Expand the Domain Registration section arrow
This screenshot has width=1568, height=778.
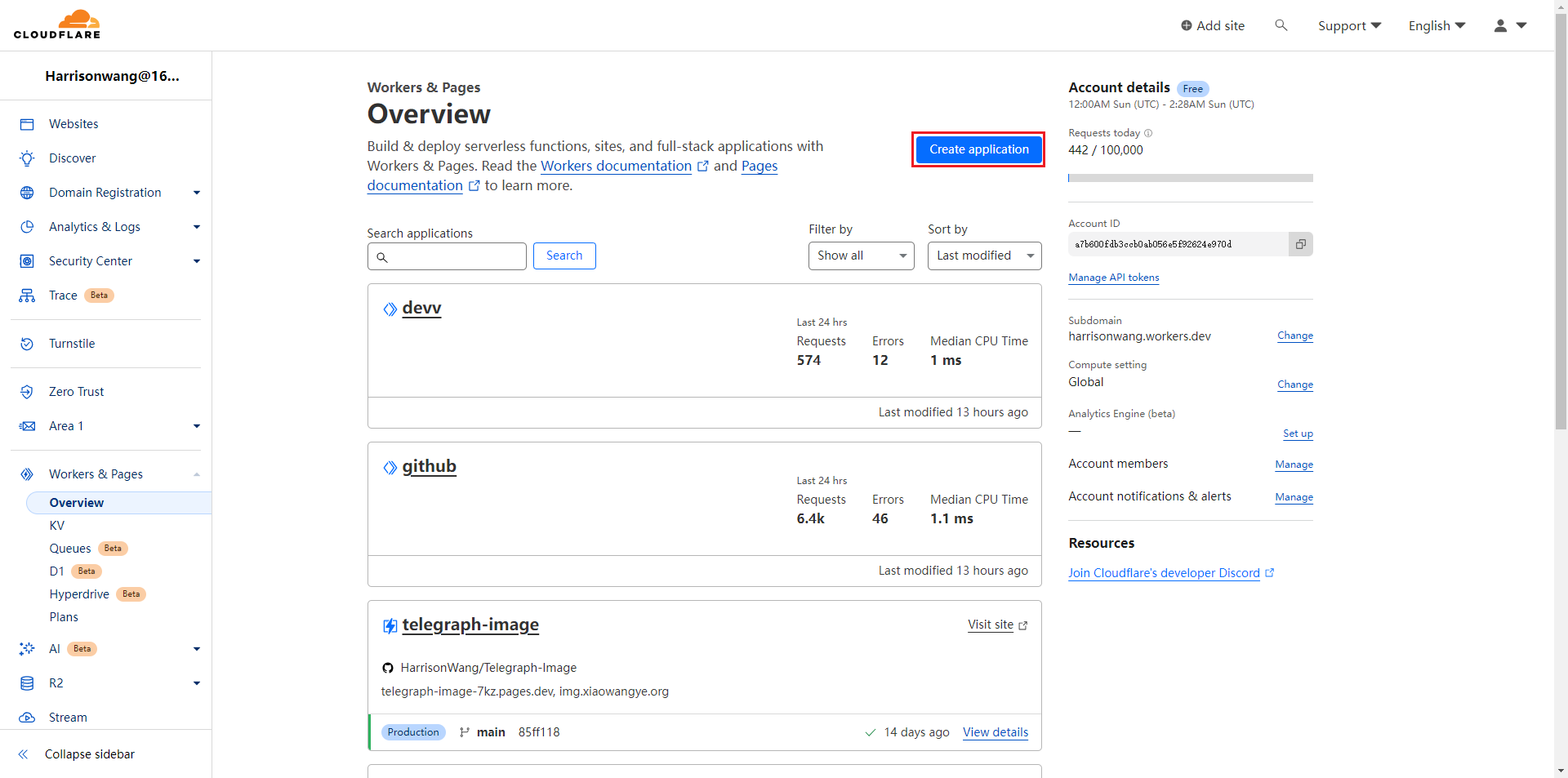click(x=196, y=193)
